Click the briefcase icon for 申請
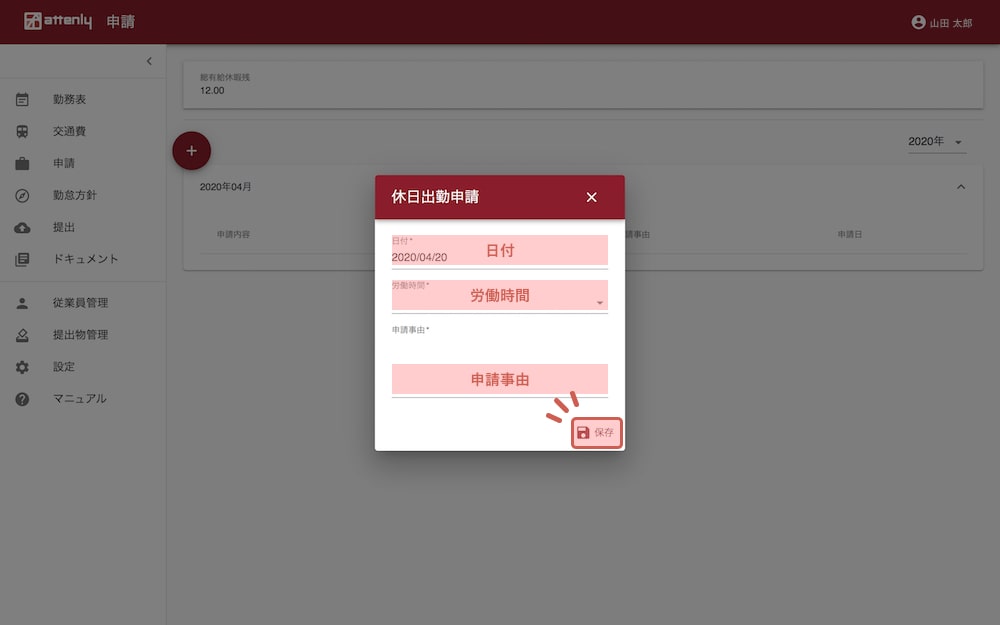The image size is (1000, 625). coord(22,164)
